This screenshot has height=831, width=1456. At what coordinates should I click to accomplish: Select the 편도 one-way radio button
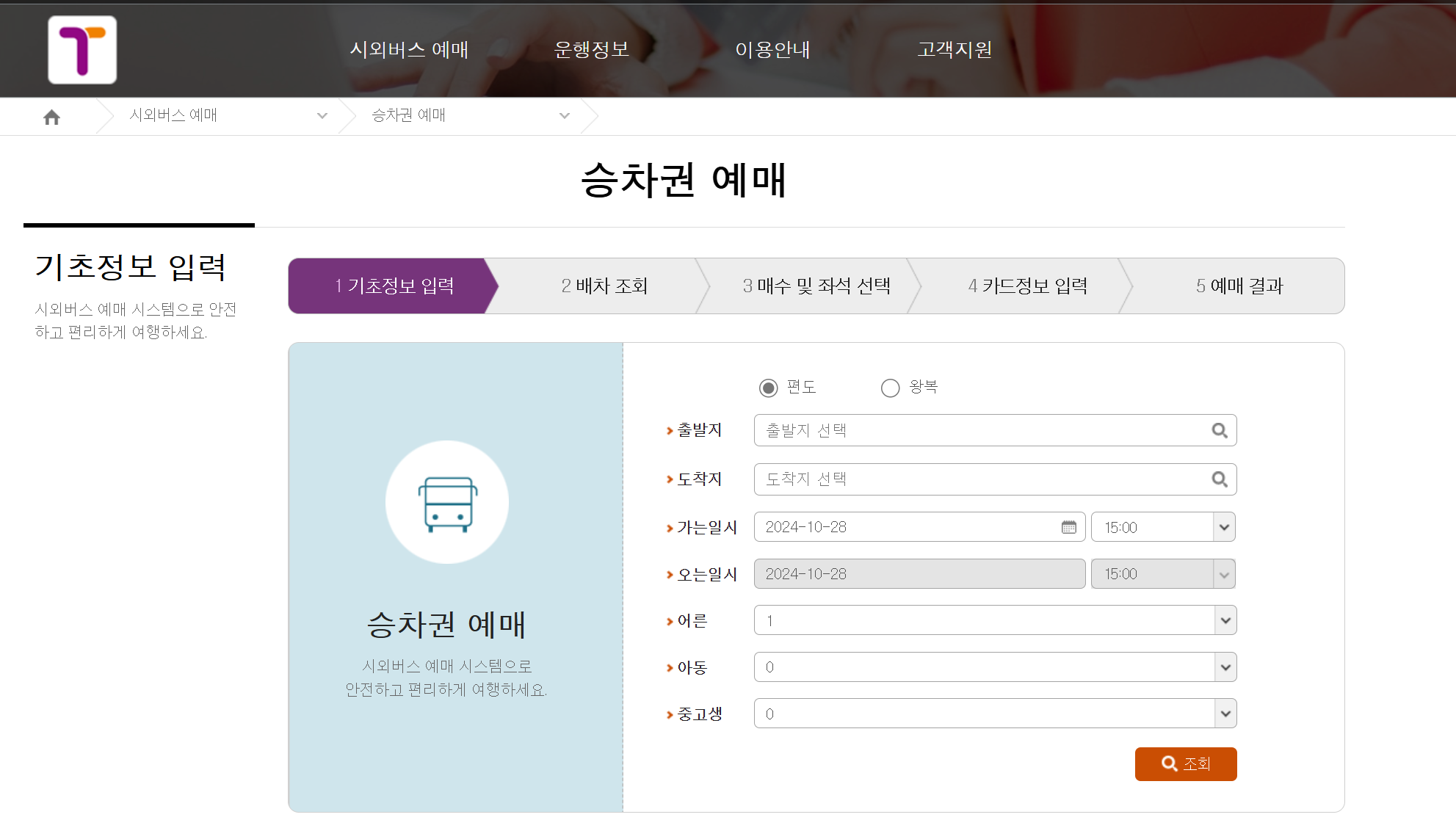(768, 388)
